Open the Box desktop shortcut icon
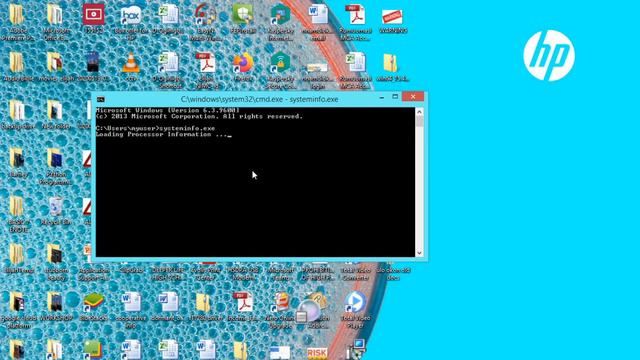The height and width of the screenshot is (360, 640). tap(130, 16)
